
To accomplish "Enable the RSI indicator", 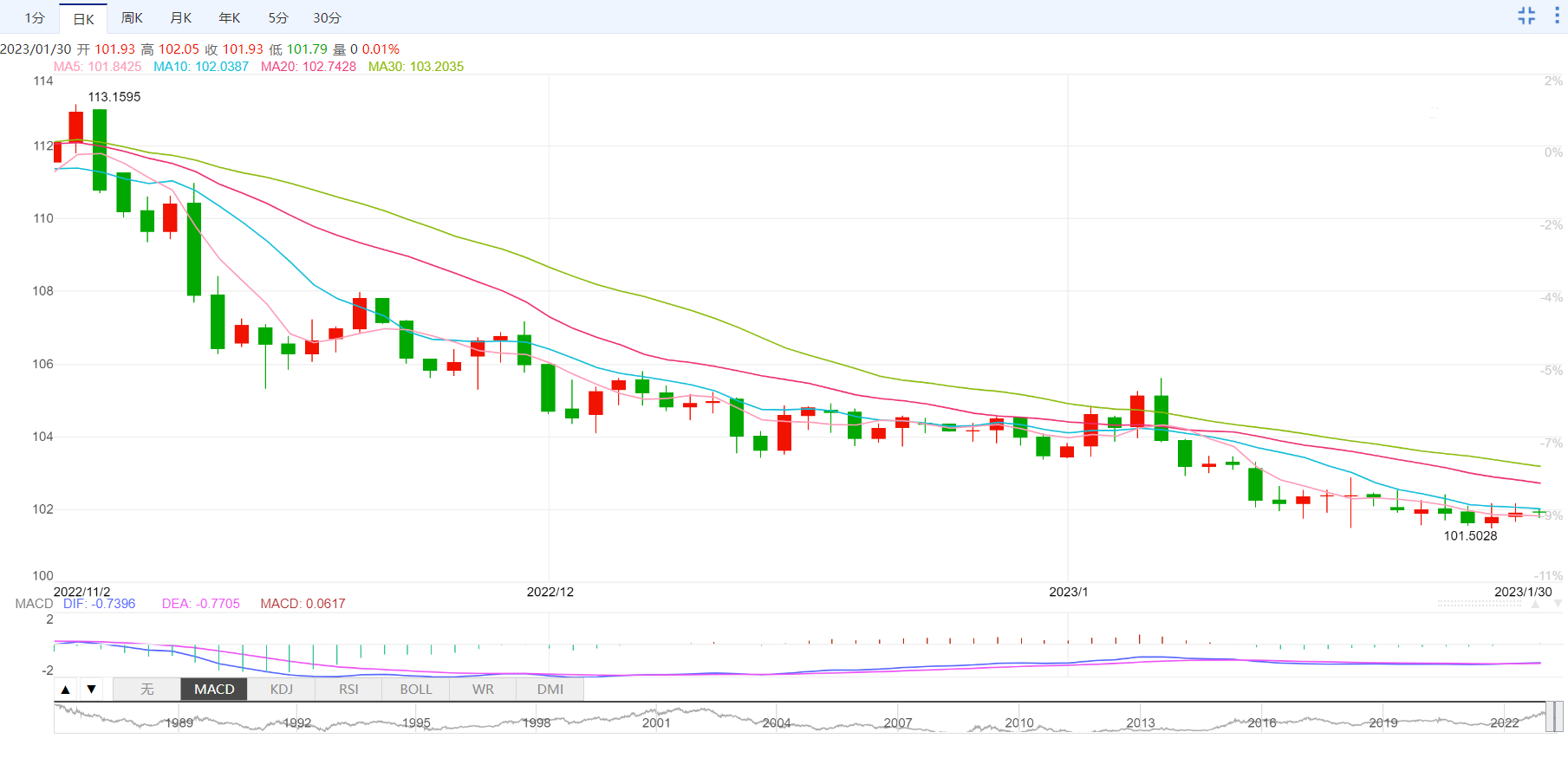I will [x=348, y=690].
